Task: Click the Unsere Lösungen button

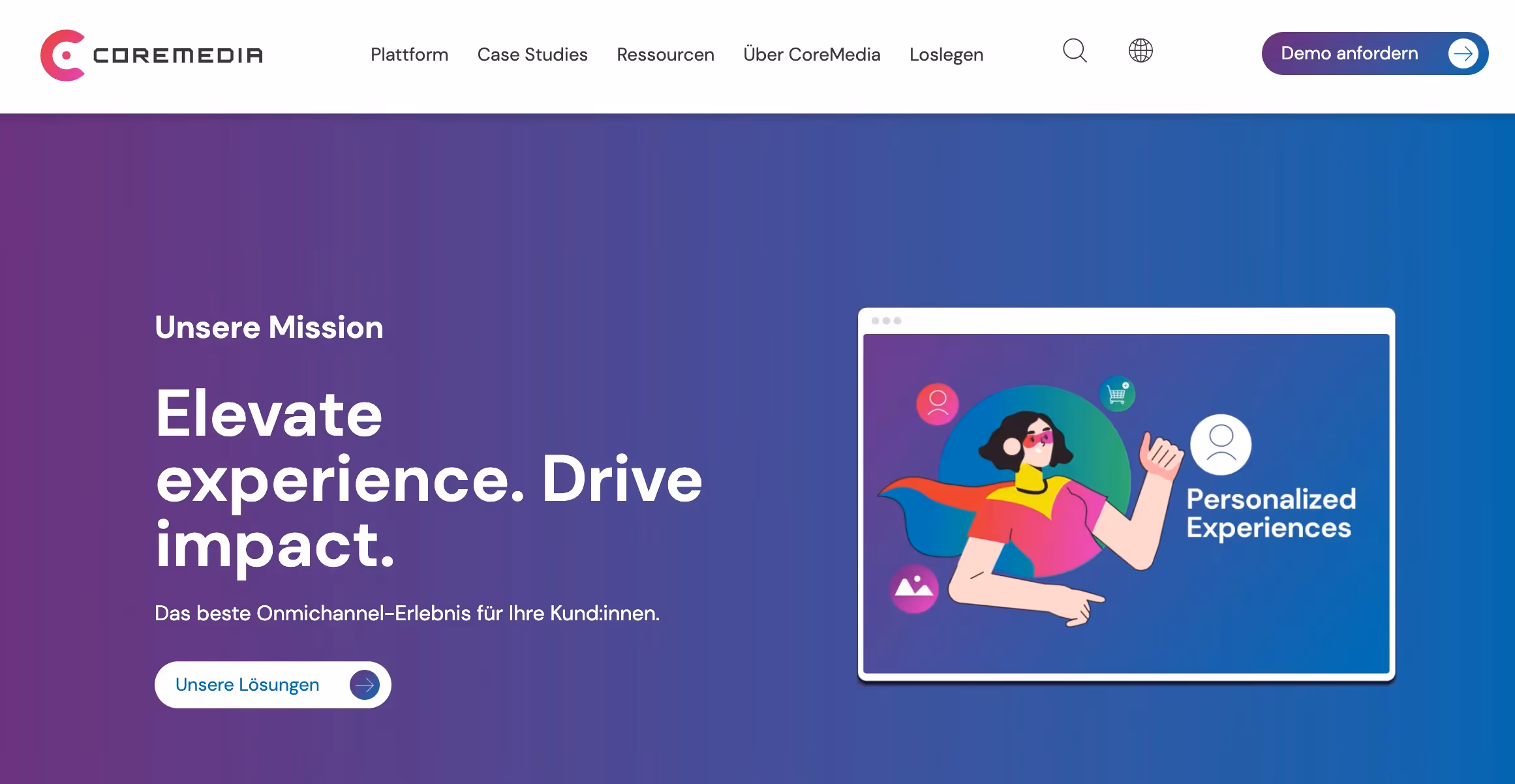Action: (x=273, y=685)
